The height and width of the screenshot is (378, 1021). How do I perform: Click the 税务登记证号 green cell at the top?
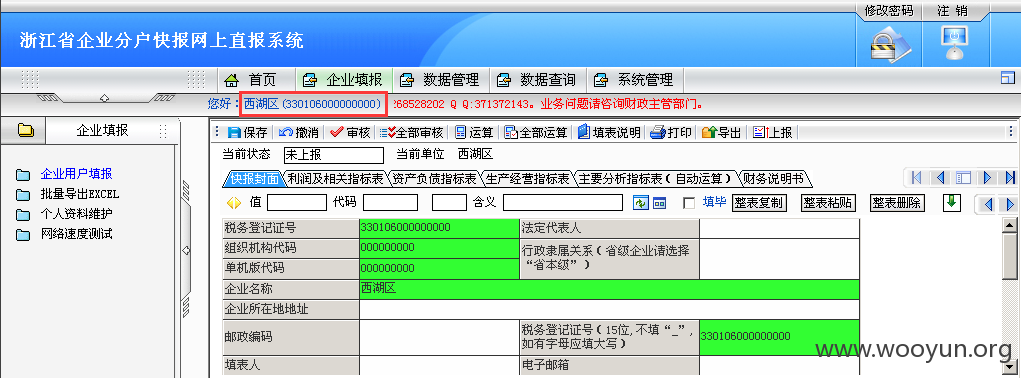click(x=439, y=228)
